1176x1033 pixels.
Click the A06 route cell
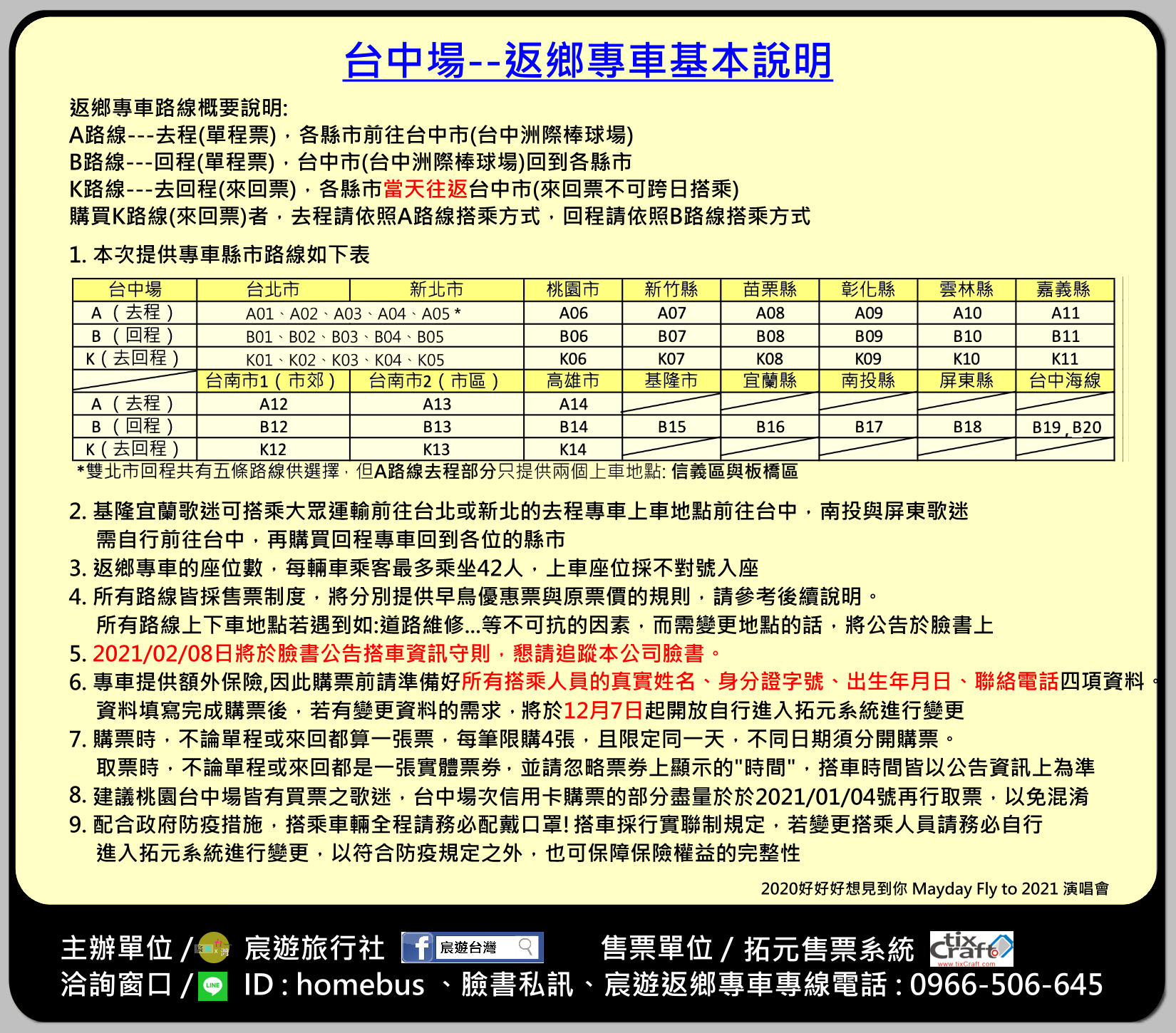(x=573, y=313)
